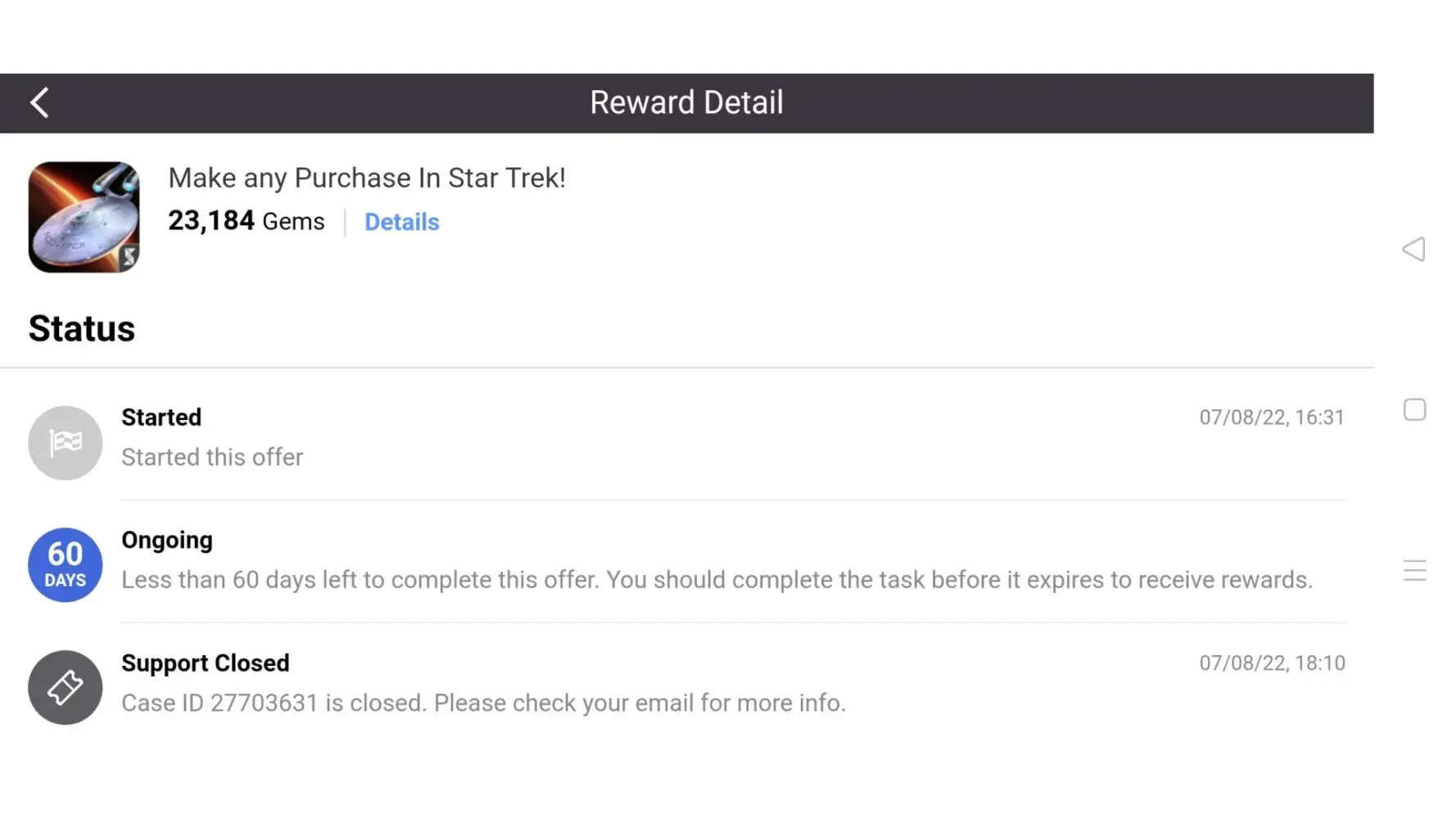The width and height of the screenshot is (1456, 819).
Task: Tap the 60 DAYS countdown badge
Action: coord(65,565)
